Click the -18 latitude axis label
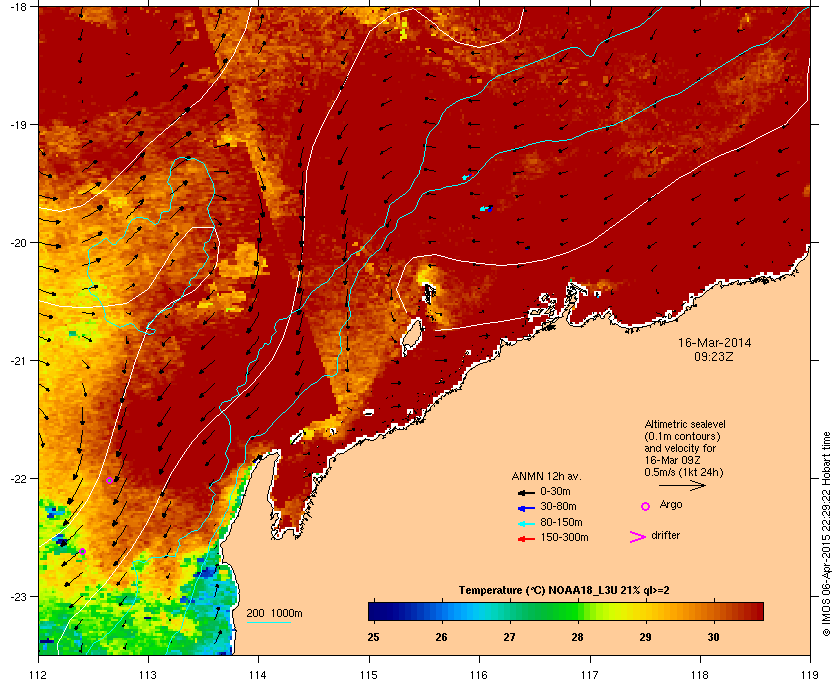Viewport: 840px width, 680px height. coord(18,7)
